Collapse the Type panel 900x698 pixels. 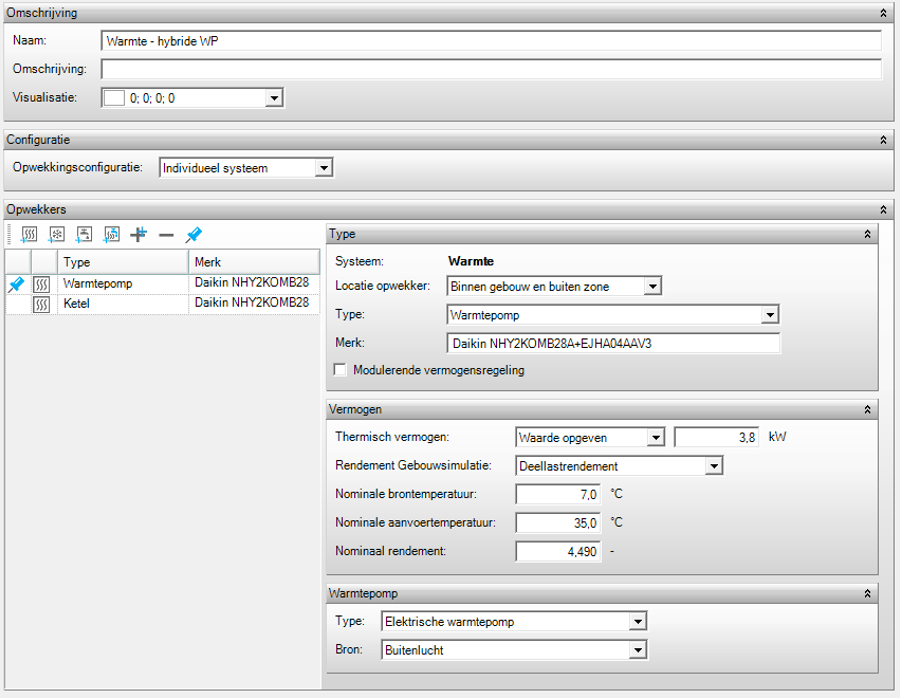pos(867,234)
